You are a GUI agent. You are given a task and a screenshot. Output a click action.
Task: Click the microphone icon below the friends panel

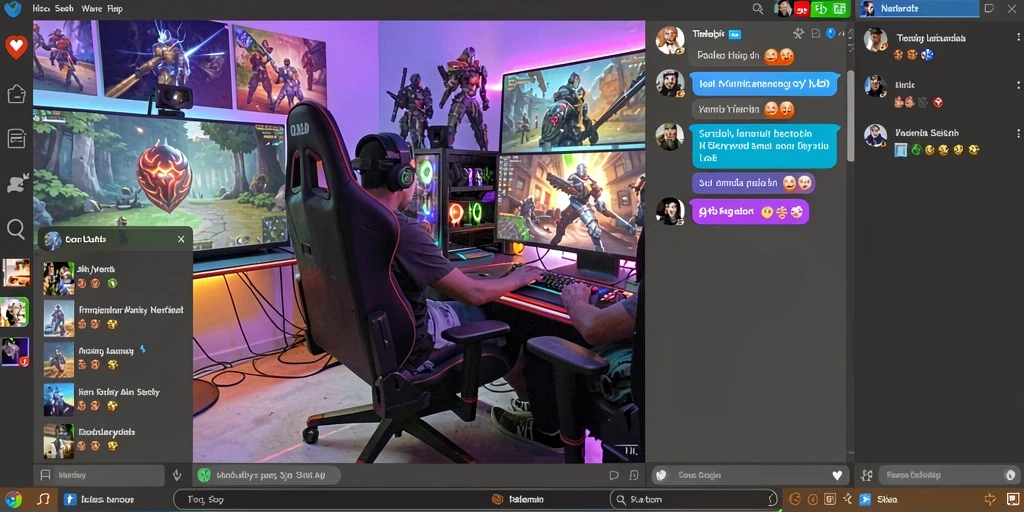pos(177,475)
